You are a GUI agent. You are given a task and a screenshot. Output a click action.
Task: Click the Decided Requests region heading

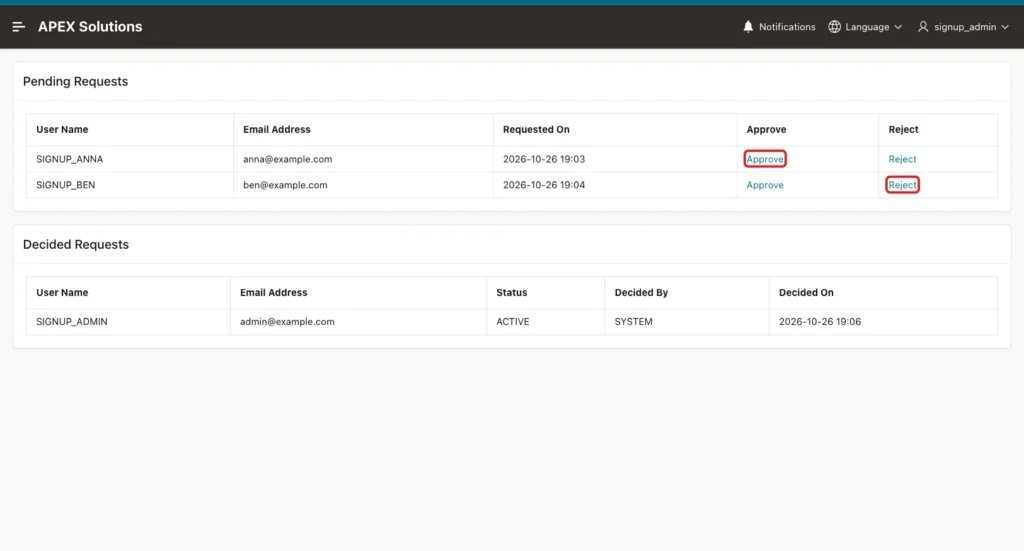(x=76, y=244)
